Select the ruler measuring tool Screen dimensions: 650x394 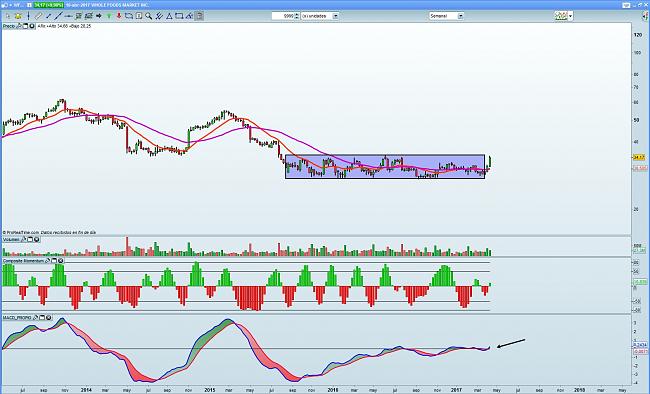coord(38,16)
